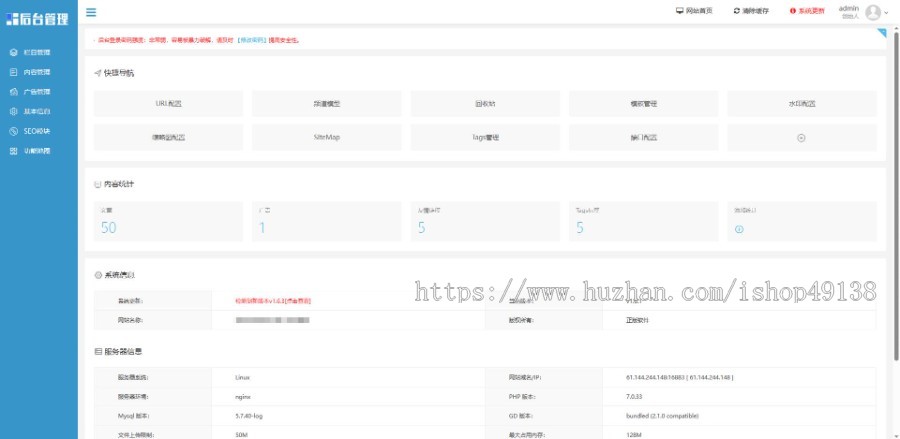Screen dimensions: 900x439
Task: Open the 回收站 quick navigation button
Action: coord(485,104)
